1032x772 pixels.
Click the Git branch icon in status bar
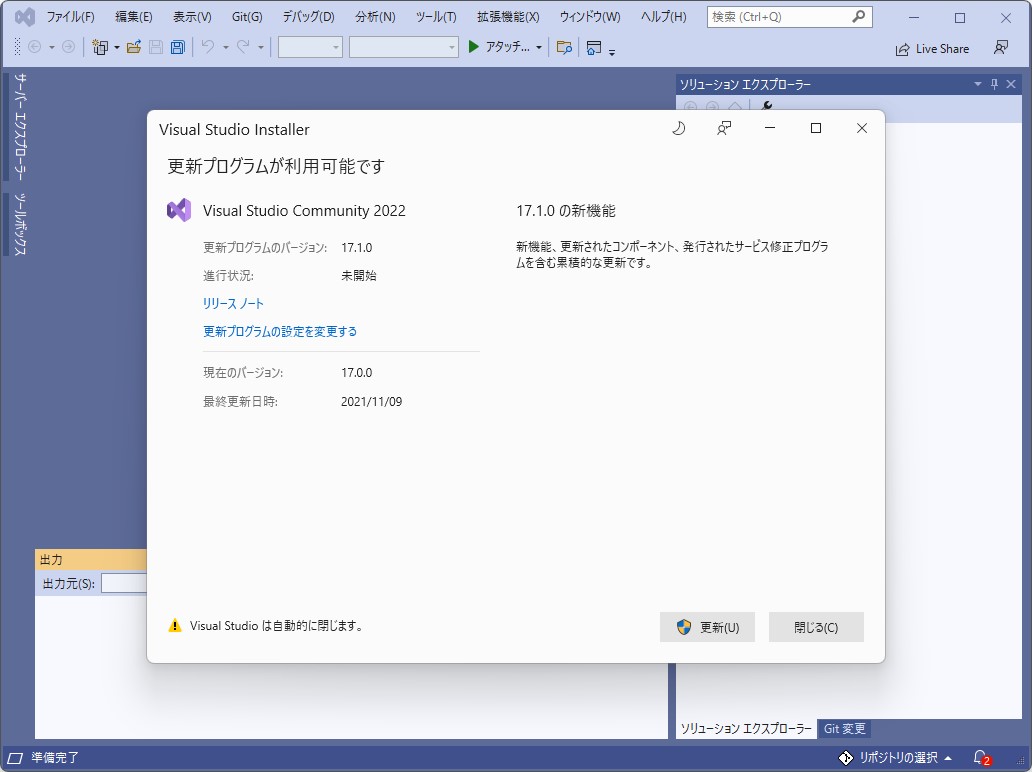(845, 757)
